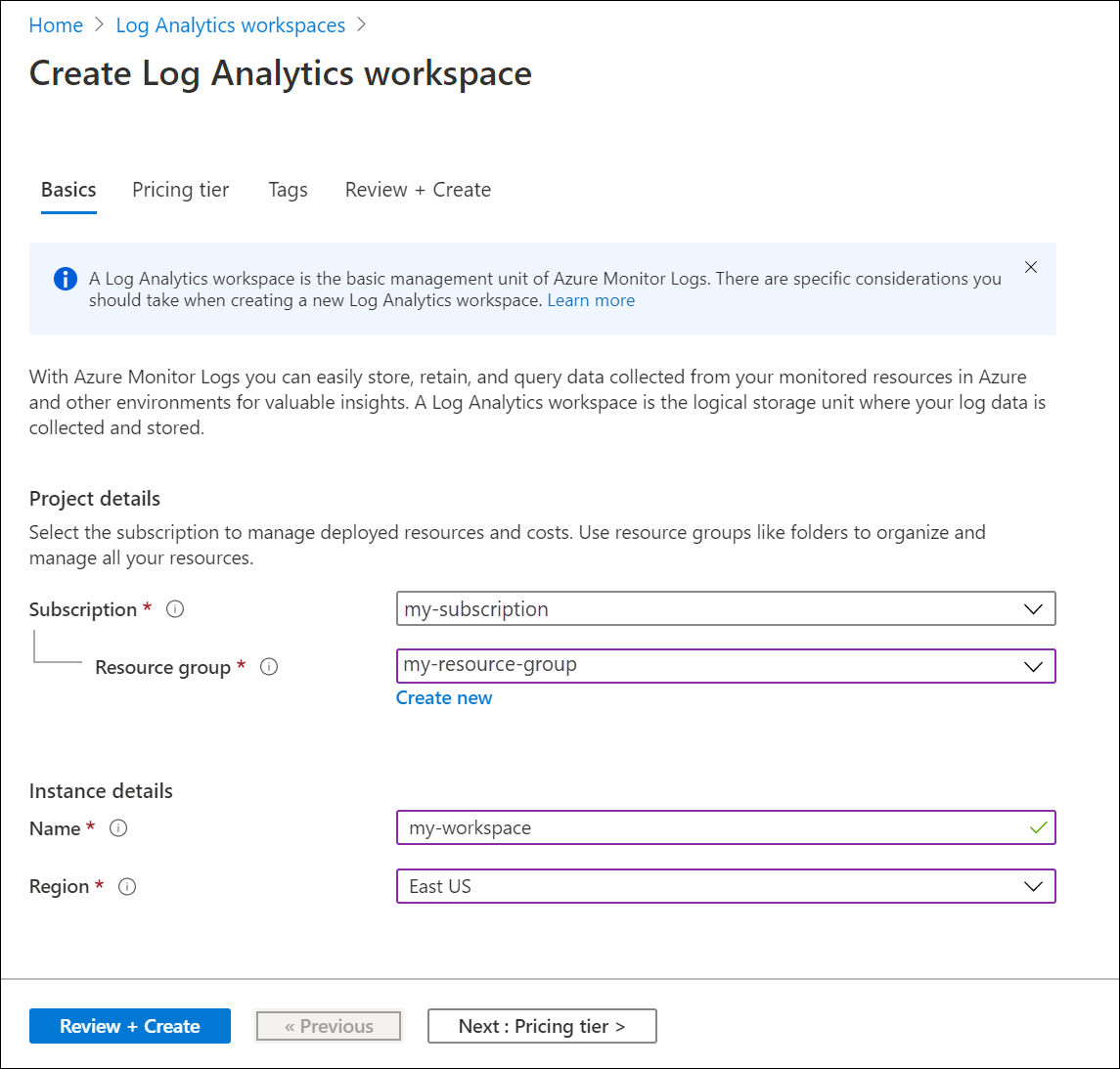Image resolution: width=1120 pixels, height=1069 pixels.
Task: Click the Review + Create button
Action: coord(129,1025)
